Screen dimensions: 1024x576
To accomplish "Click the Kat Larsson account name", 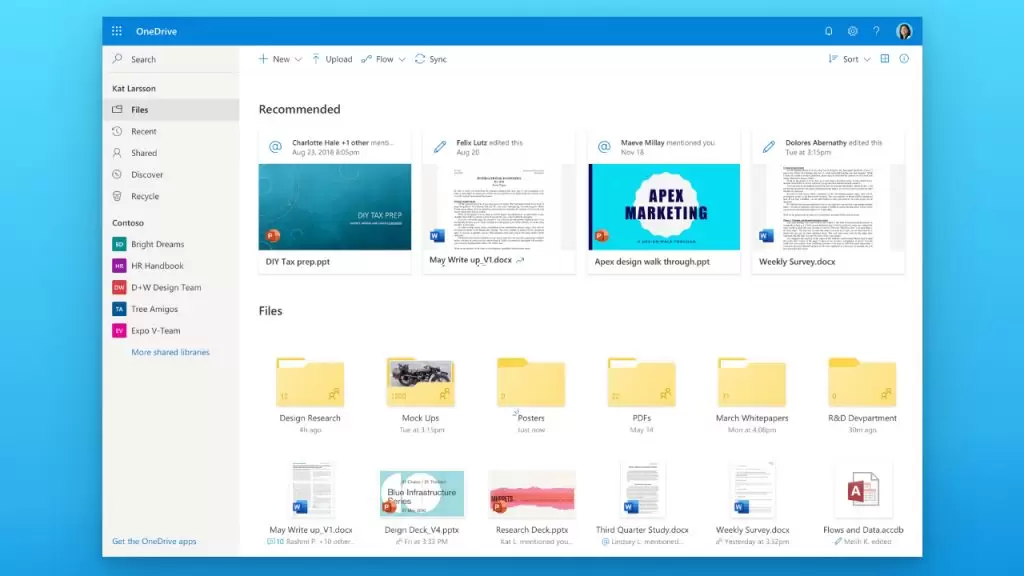I will (134, 88).
